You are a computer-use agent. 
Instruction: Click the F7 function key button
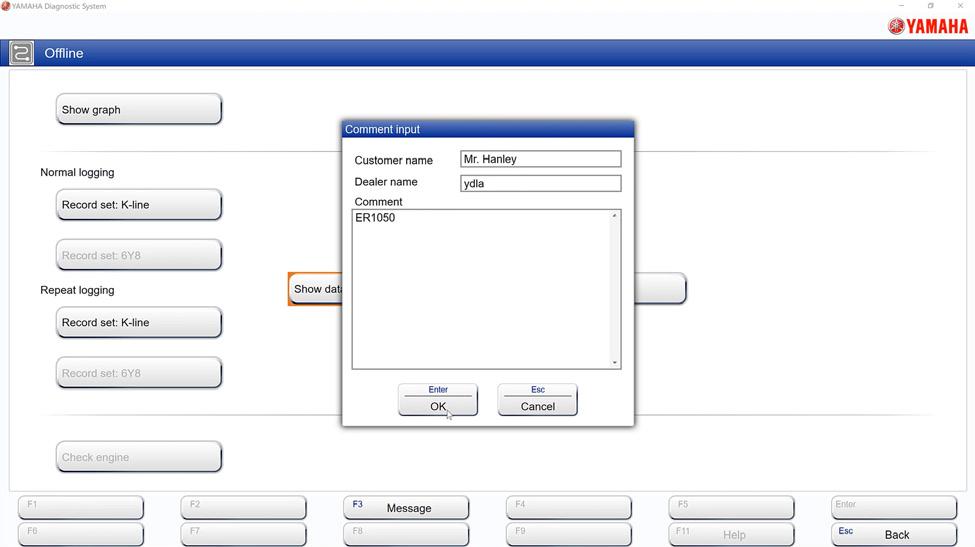[244, 534]
